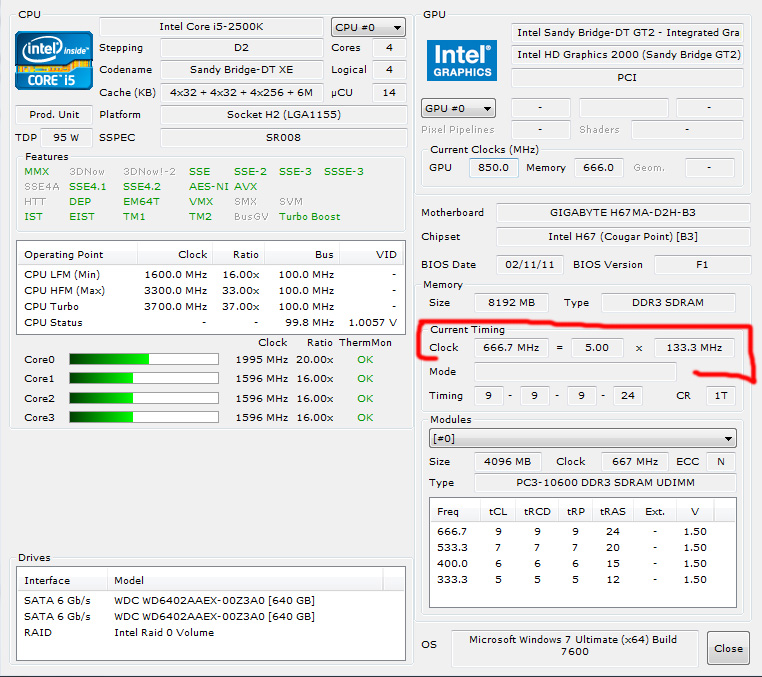Select the 333.3 frequency timing row

[583, 580]
